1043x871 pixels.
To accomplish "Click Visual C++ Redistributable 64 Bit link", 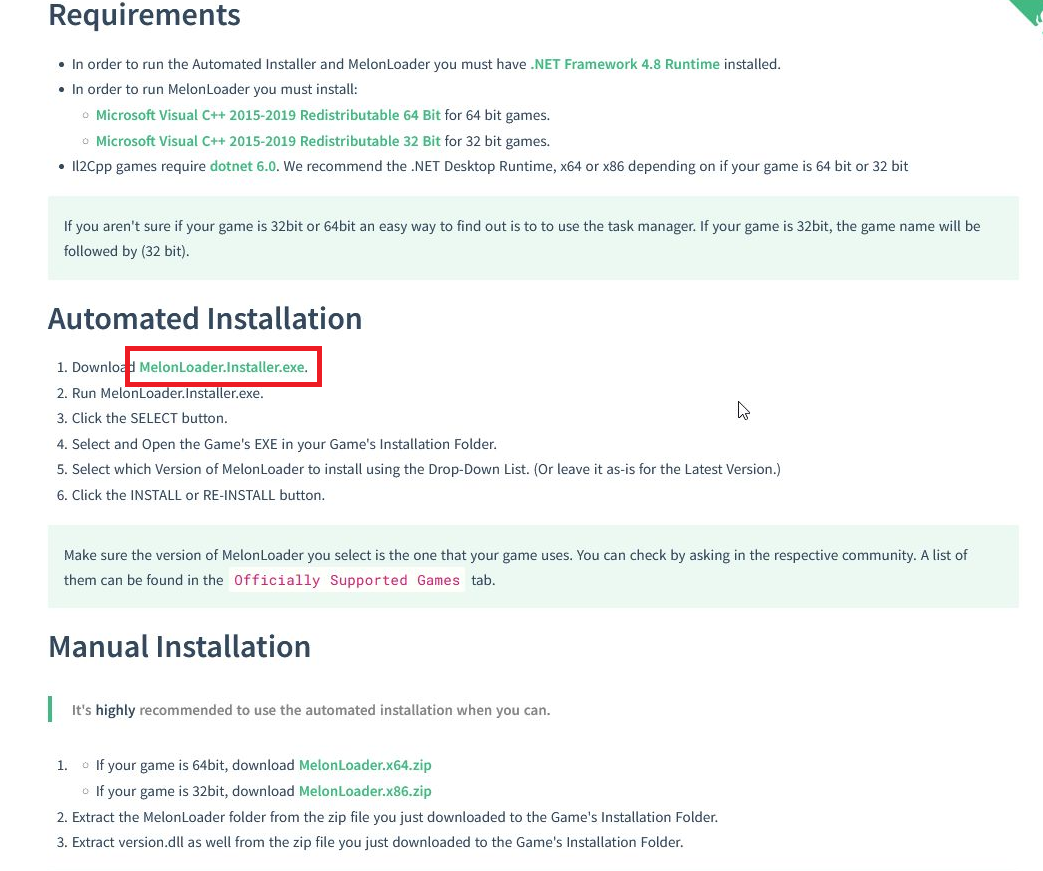I will pos(268,115).
